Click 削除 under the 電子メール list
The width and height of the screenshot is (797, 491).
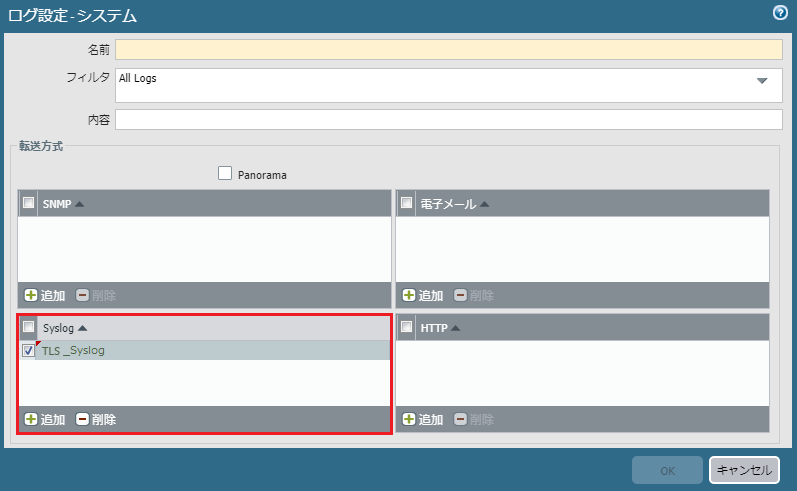click(x=474, y=295)
